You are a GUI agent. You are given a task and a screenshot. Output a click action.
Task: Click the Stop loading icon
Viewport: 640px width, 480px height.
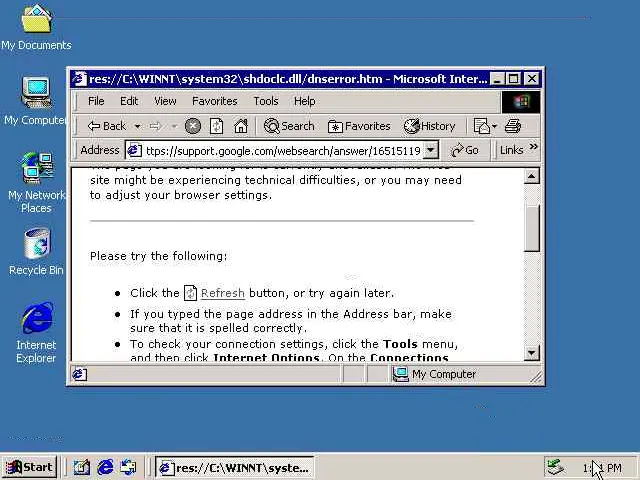193,126
